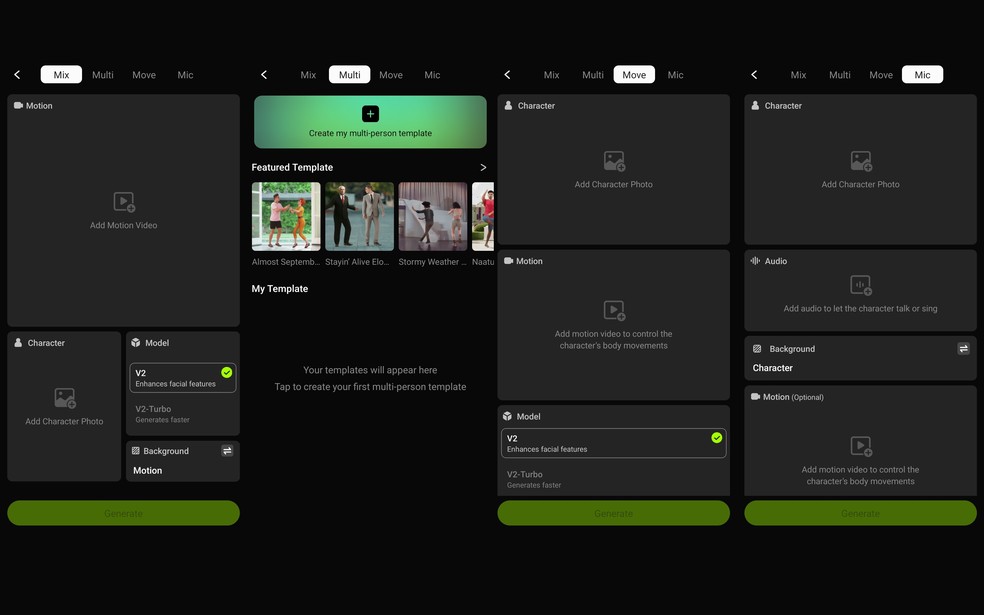Expand the Featured Template list with the arrow
This screenshot has width=984, height=615.
483,168
